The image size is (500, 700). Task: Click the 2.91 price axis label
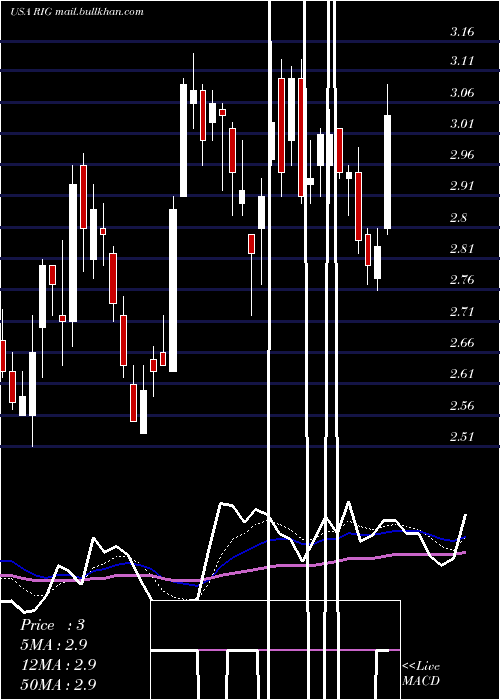[462, 186]
